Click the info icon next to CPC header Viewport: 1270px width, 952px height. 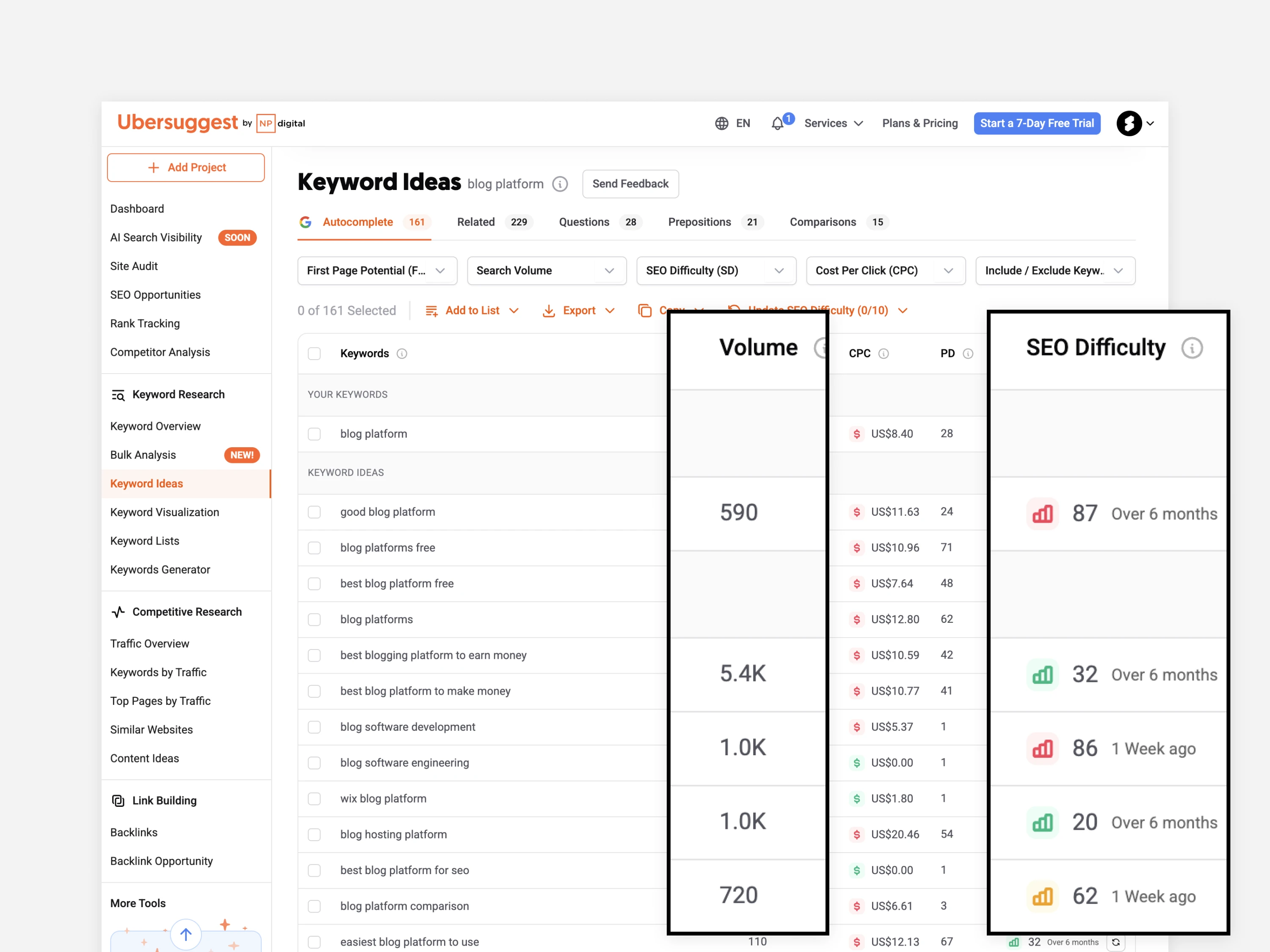tap(883, 353)
